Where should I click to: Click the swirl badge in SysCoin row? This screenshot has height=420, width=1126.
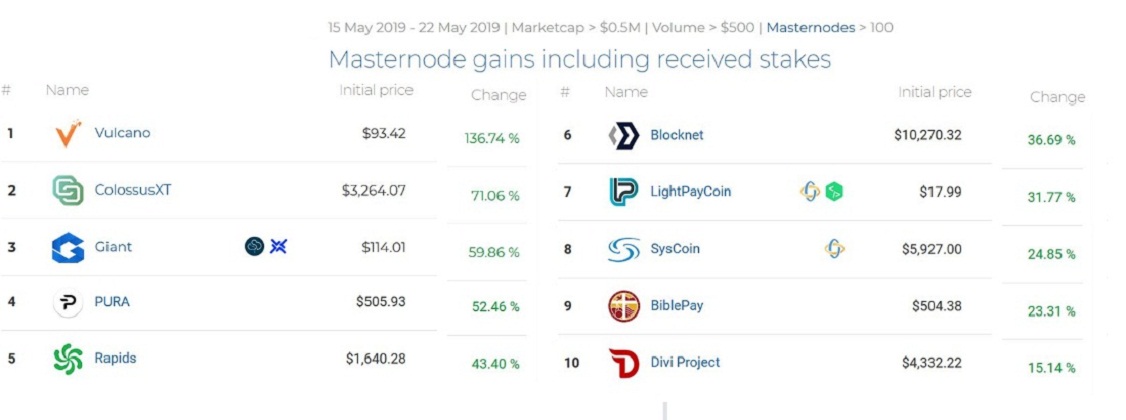pos(834,249)
